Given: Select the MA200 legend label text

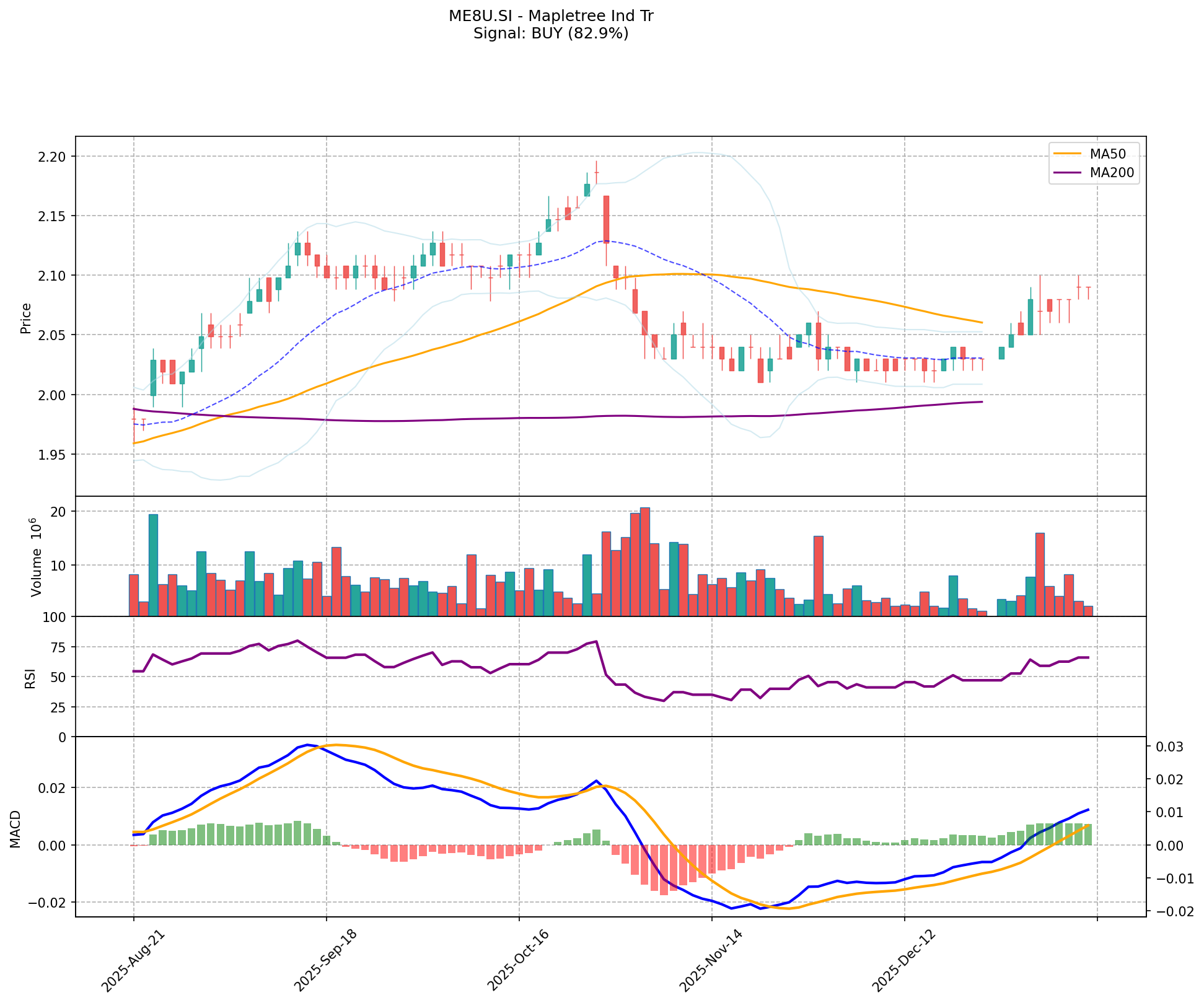Looking at the screenshot, I should (x=1112, y=173).
